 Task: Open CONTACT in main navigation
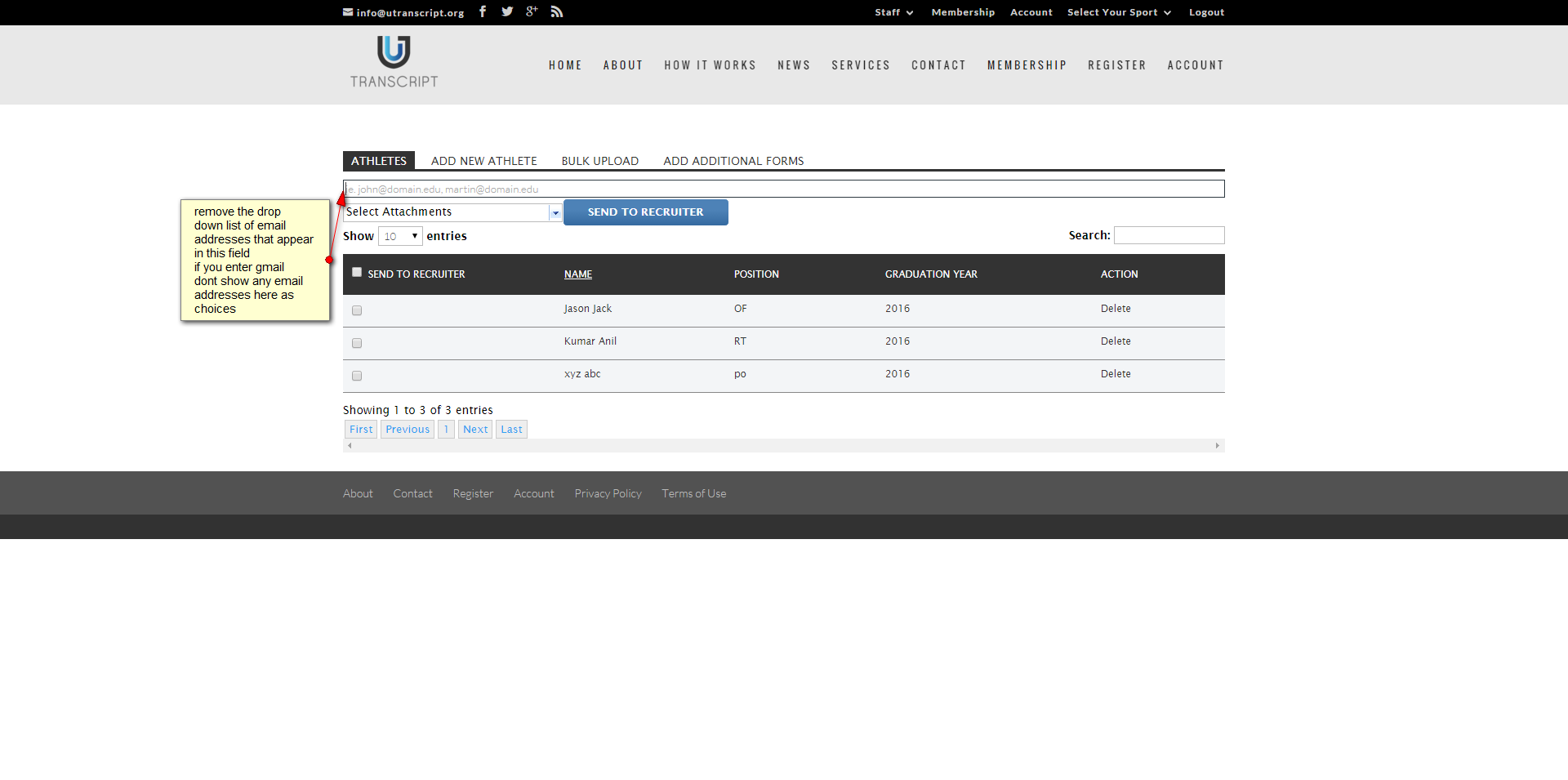pos(938,65)
